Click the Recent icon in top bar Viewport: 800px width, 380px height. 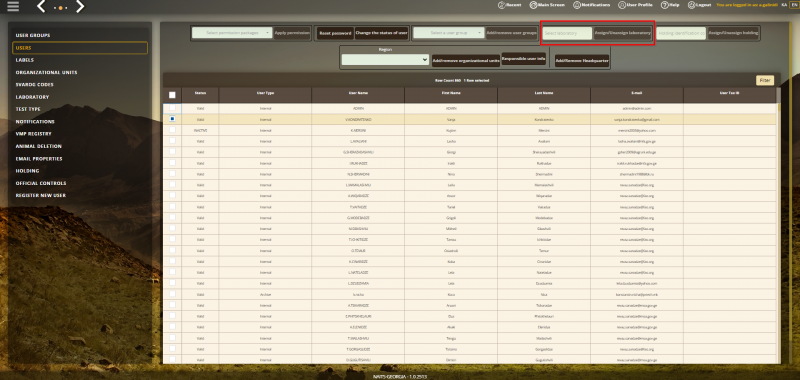tap(502, 5)
